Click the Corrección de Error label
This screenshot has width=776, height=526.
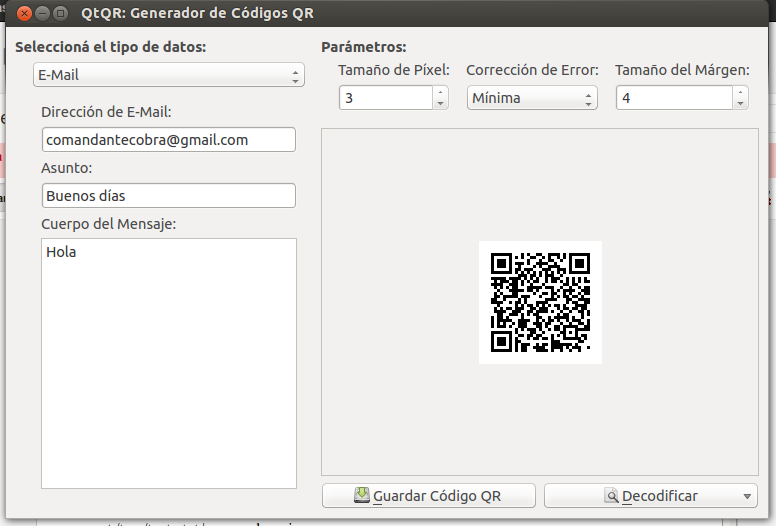click(533, 70)
